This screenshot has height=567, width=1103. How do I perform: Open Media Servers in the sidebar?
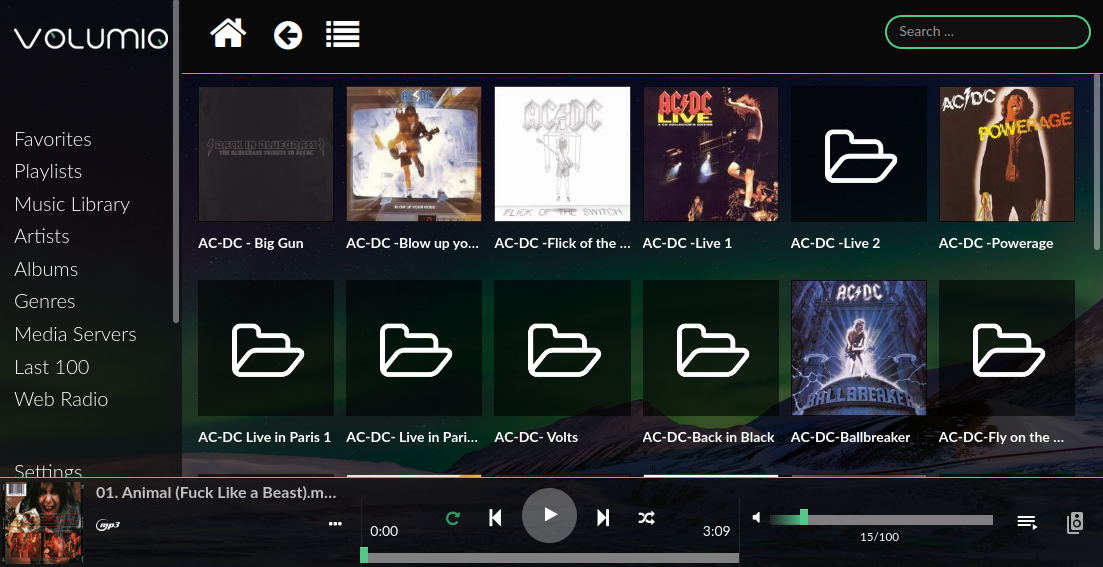pos(75,334)
